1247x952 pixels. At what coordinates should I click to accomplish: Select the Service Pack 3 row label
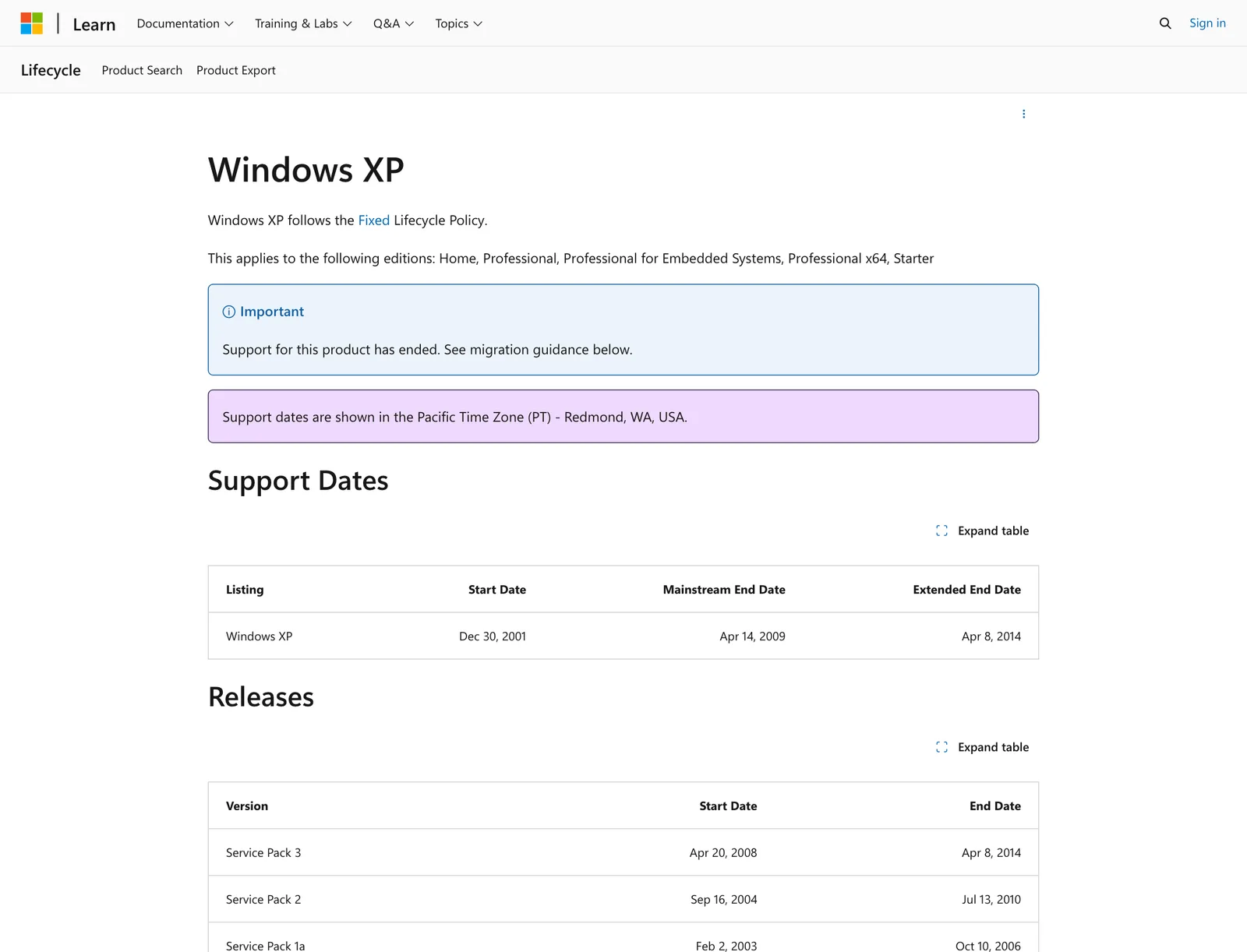(263, 853)
